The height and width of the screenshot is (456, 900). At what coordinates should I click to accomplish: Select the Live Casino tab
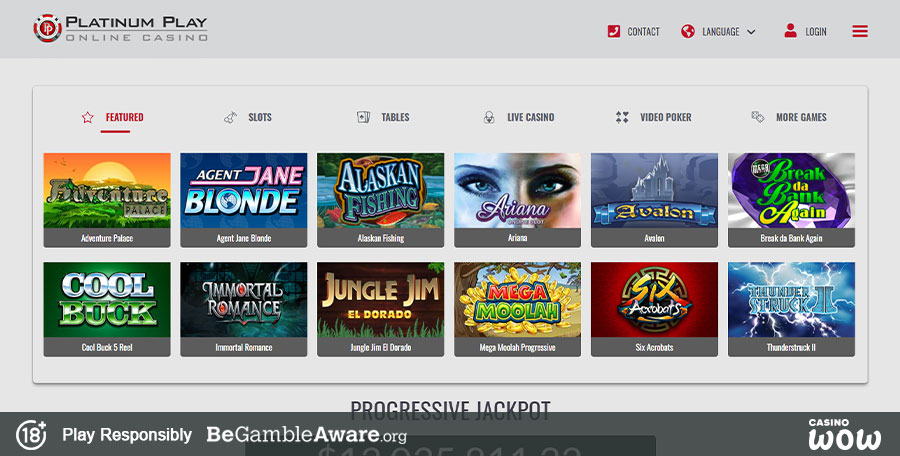click(530, 117)
